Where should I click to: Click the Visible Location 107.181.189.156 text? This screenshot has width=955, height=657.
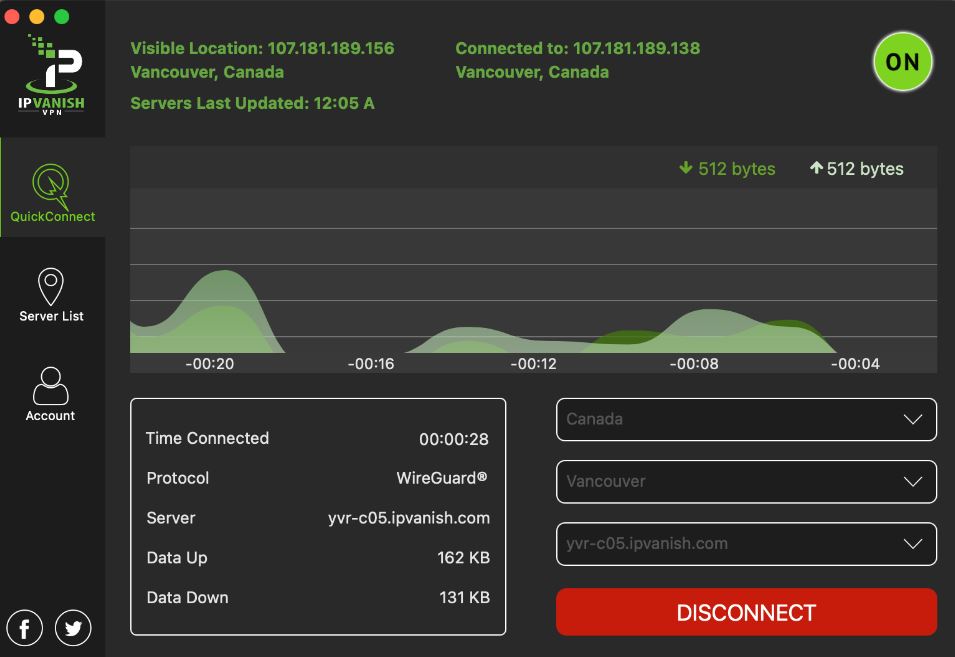pyautogui.click(x=263, y=48)
